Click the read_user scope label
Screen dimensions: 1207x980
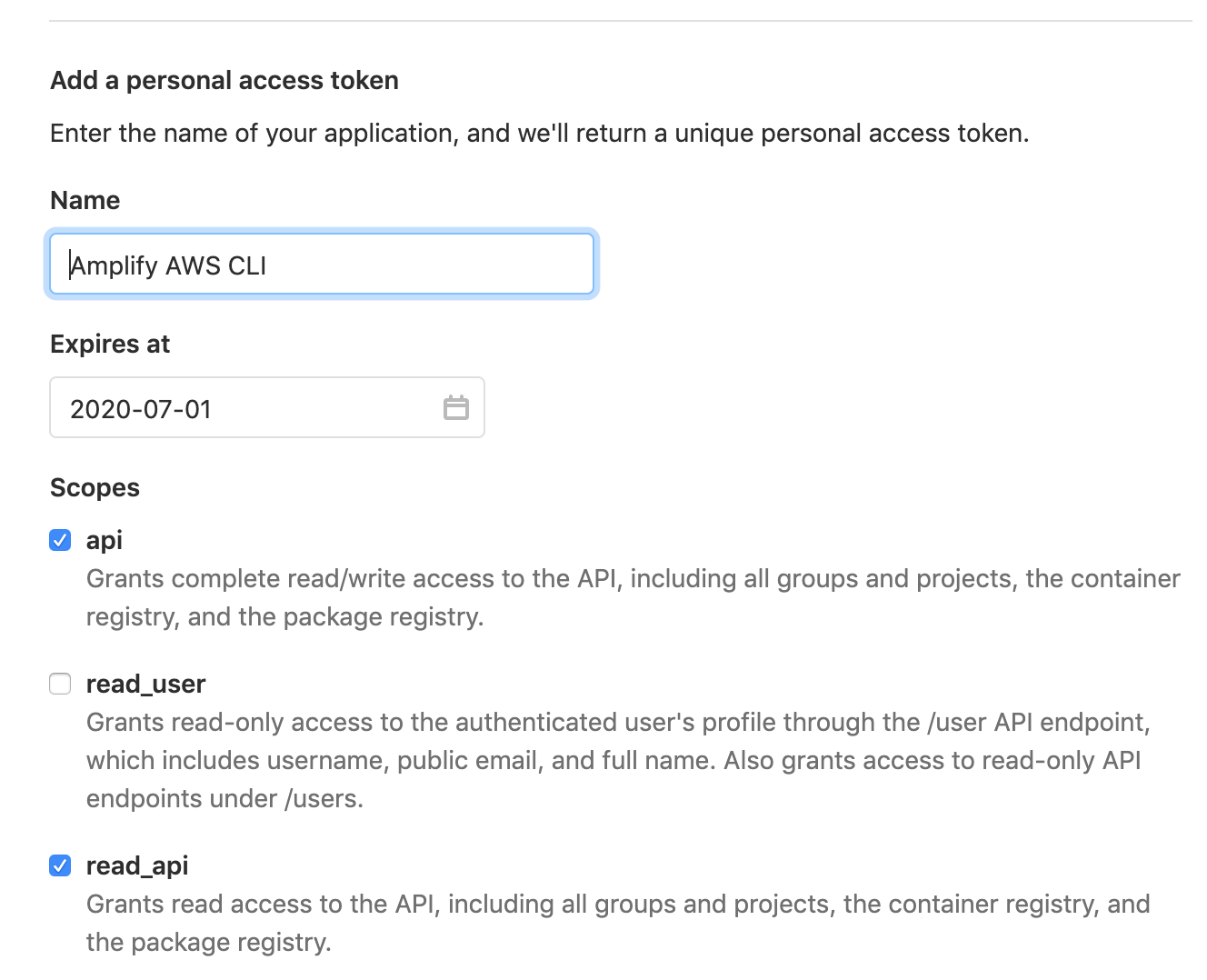tap(145, 684)
